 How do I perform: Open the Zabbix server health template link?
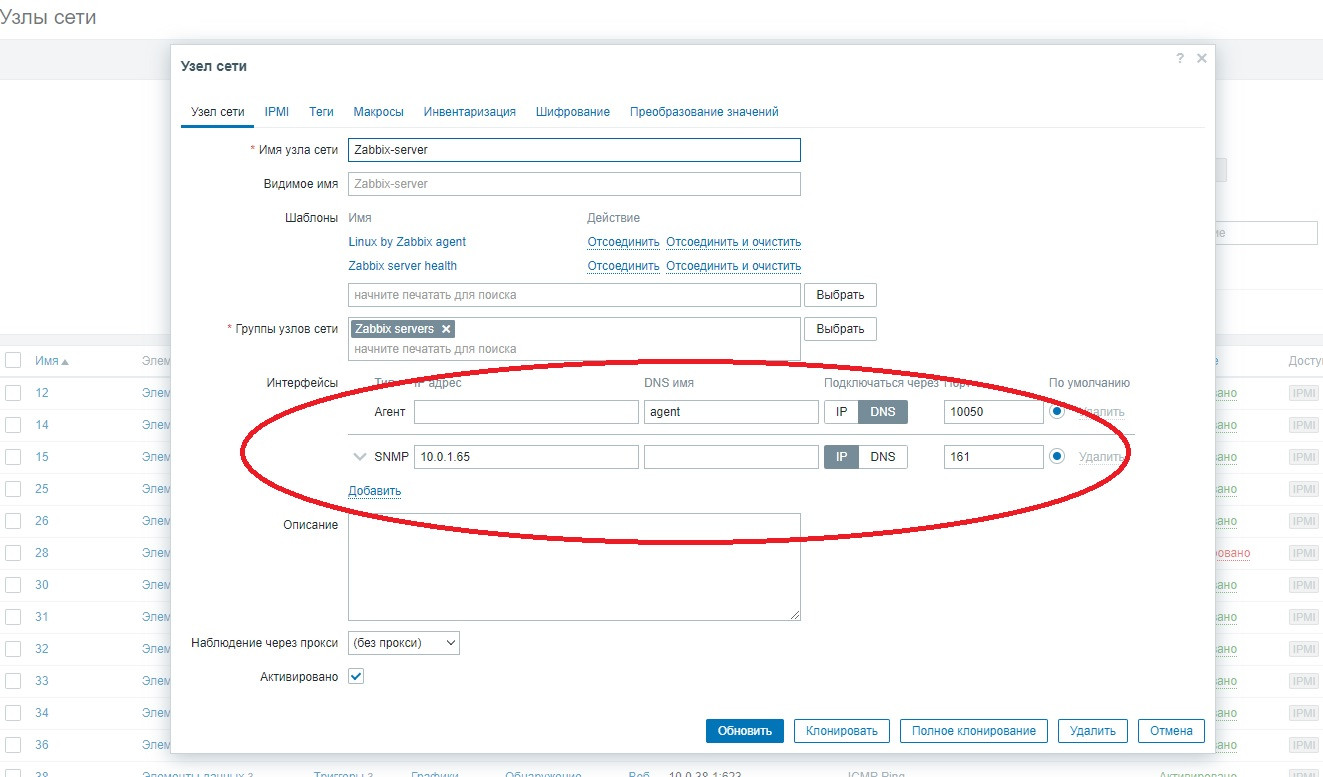[403, 266]
